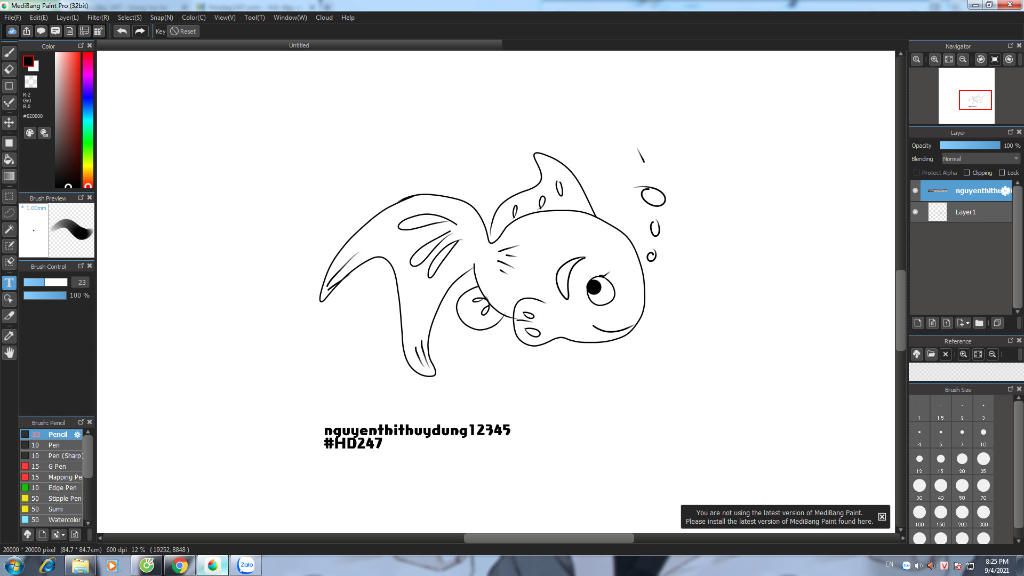1024x576 pixels.
Task: Zoom in using Navigator plus magnifier
Action: point(935,59)
